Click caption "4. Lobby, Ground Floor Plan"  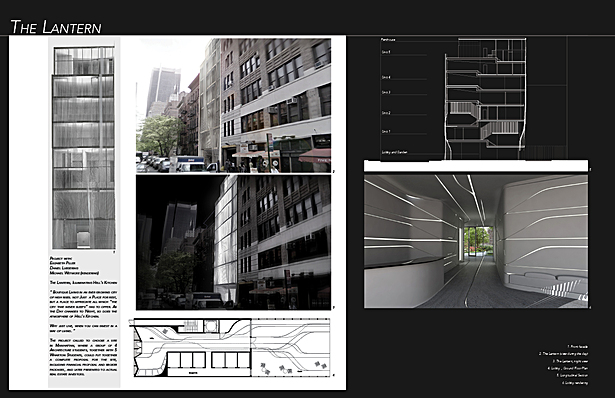568,368
